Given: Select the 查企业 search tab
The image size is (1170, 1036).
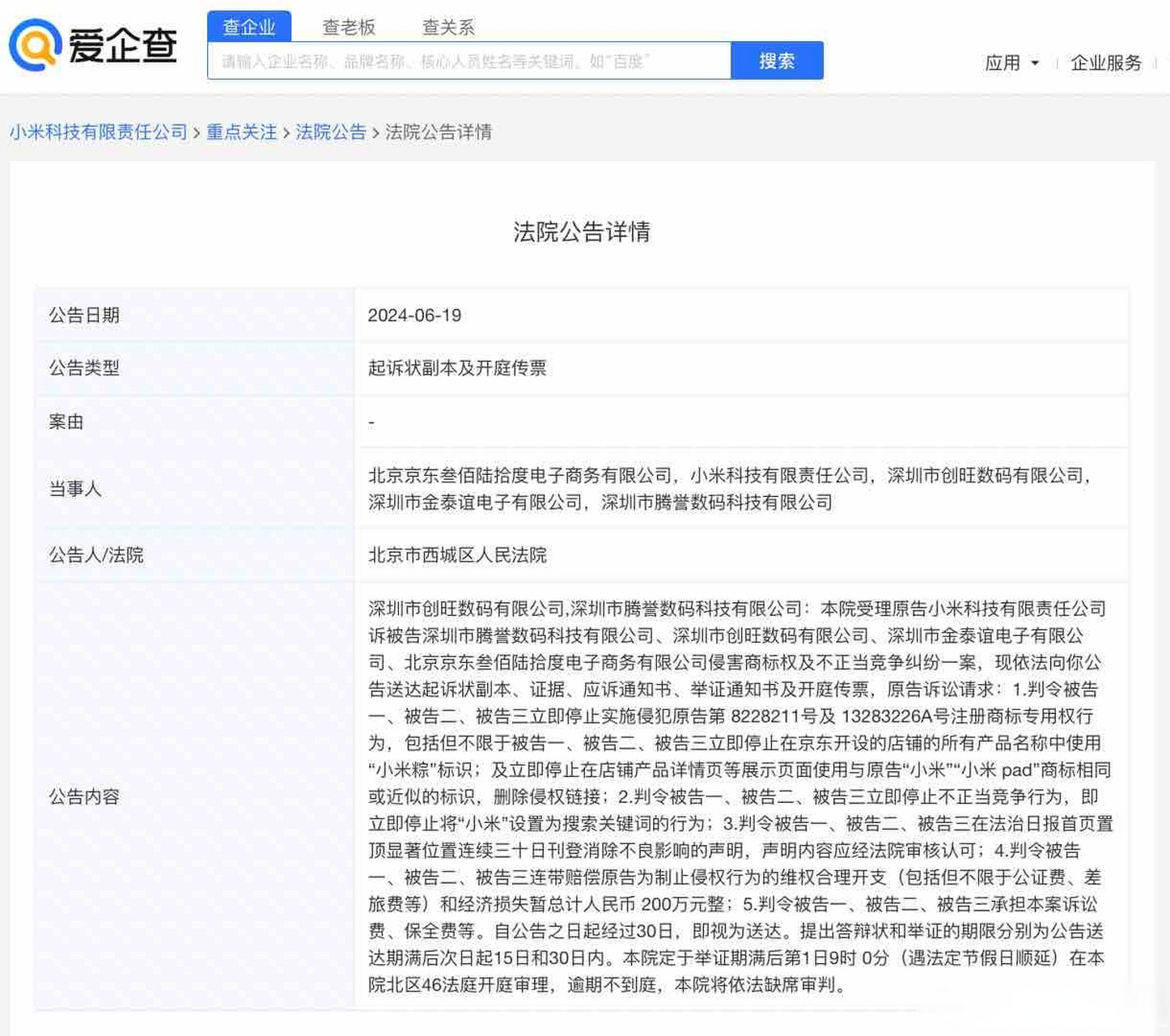Looking at the screenshot, I should coord(249,27).
